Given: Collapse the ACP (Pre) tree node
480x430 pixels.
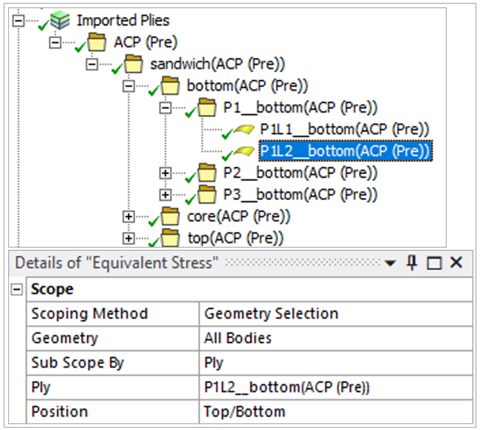Looking at the screenshot, I should tap(55, 43).
